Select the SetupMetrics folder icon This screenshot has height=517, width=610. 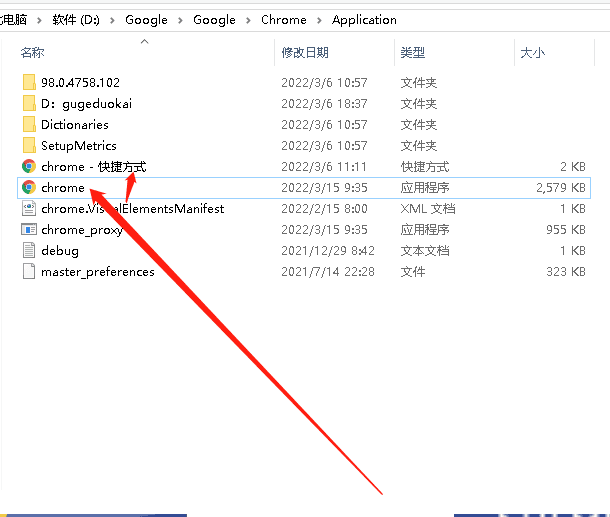(x=29, y=146)
